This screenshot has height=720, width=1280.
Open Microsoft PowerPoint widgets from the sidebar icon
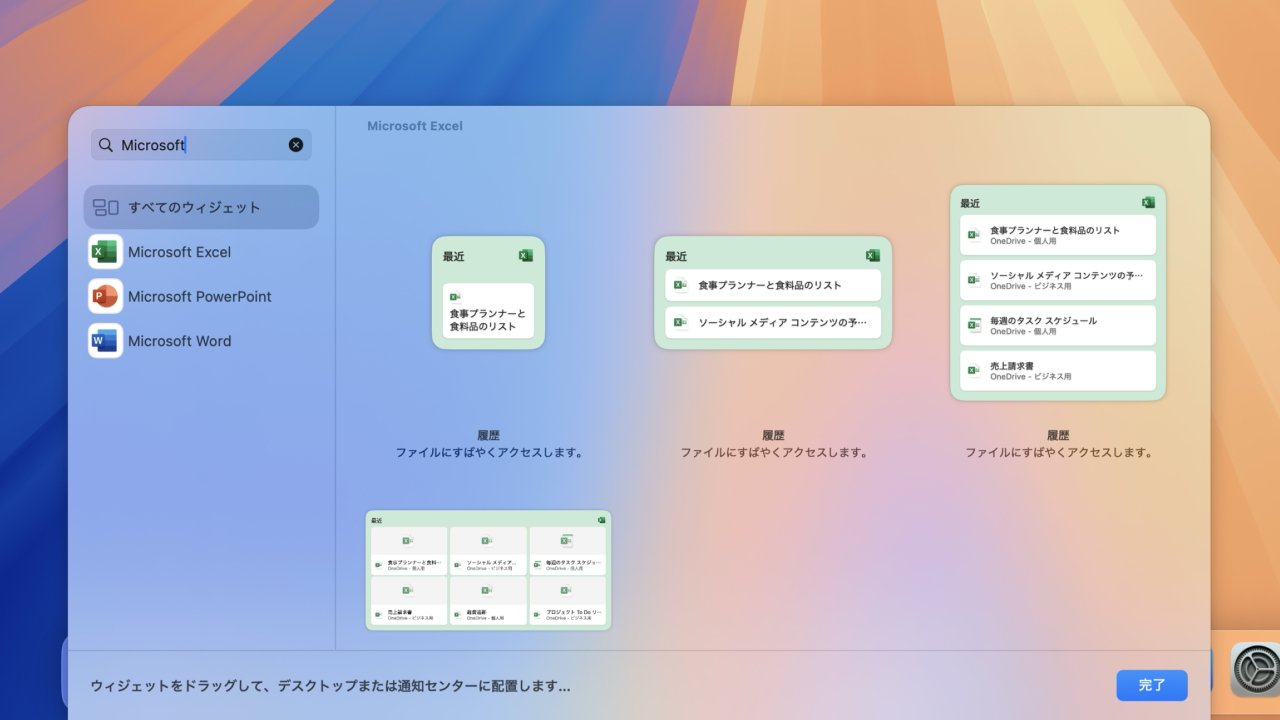tap(105, 296)
